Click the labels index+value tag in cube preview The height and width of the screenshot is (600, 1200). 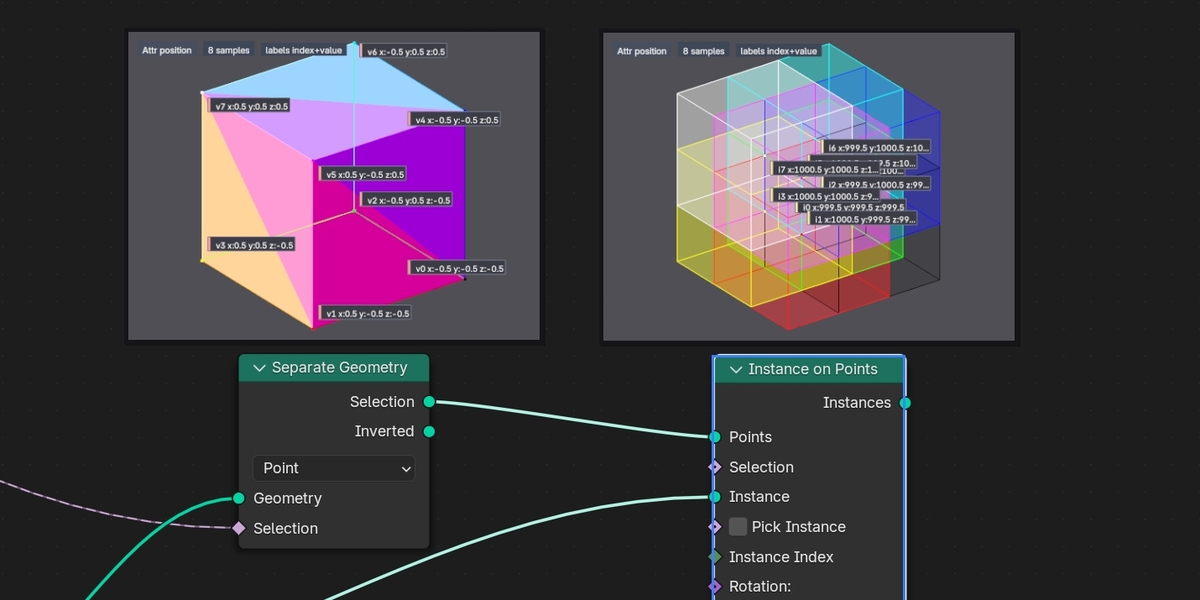click(x=304, y=50)
